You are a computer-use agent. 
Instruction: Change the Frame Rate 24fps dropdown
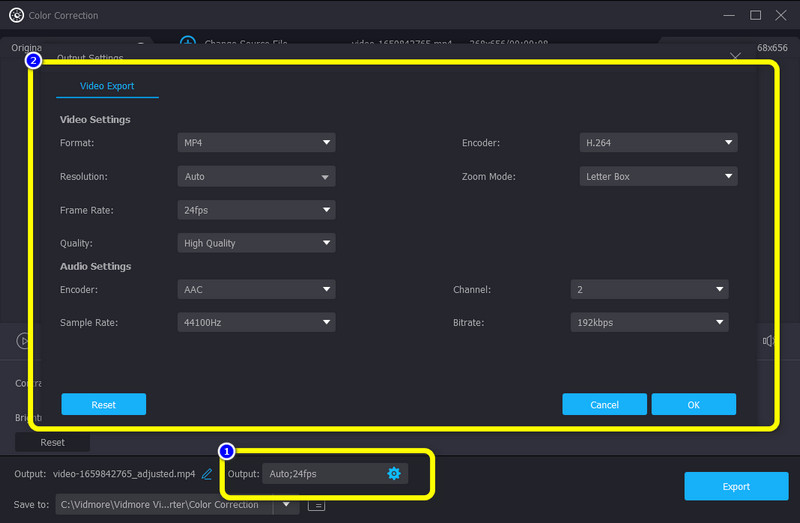point(257,210)
